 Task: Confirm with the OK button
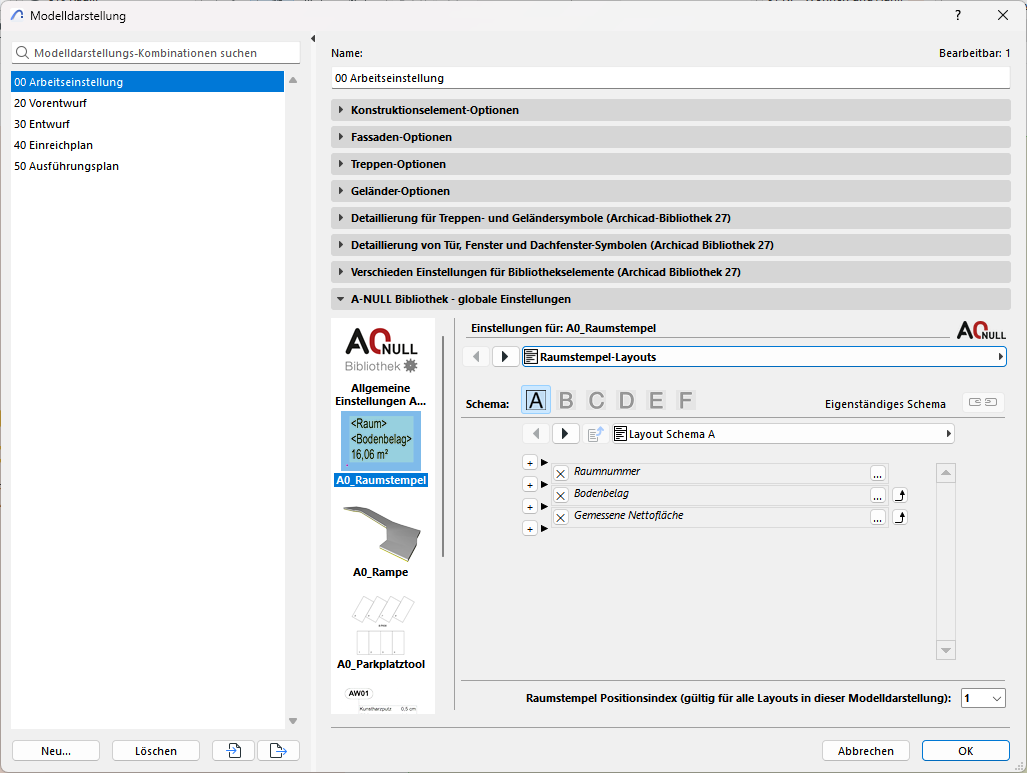[965, 751]
